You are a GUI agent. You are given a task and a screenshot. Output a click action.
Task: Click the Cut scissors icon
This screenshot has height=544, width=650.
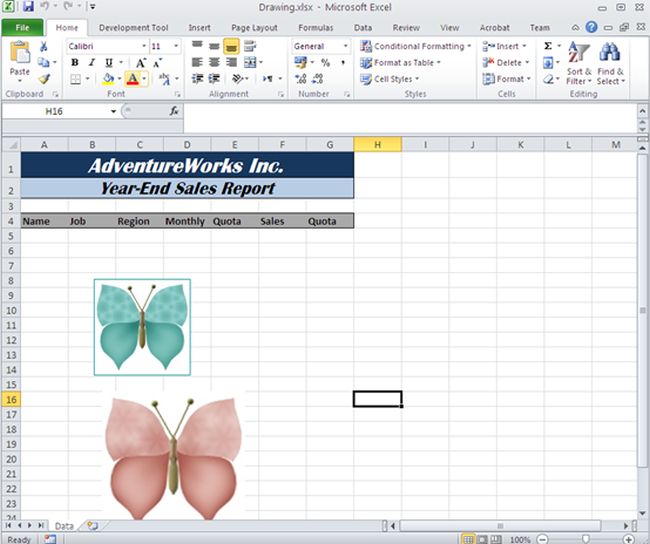44,46
